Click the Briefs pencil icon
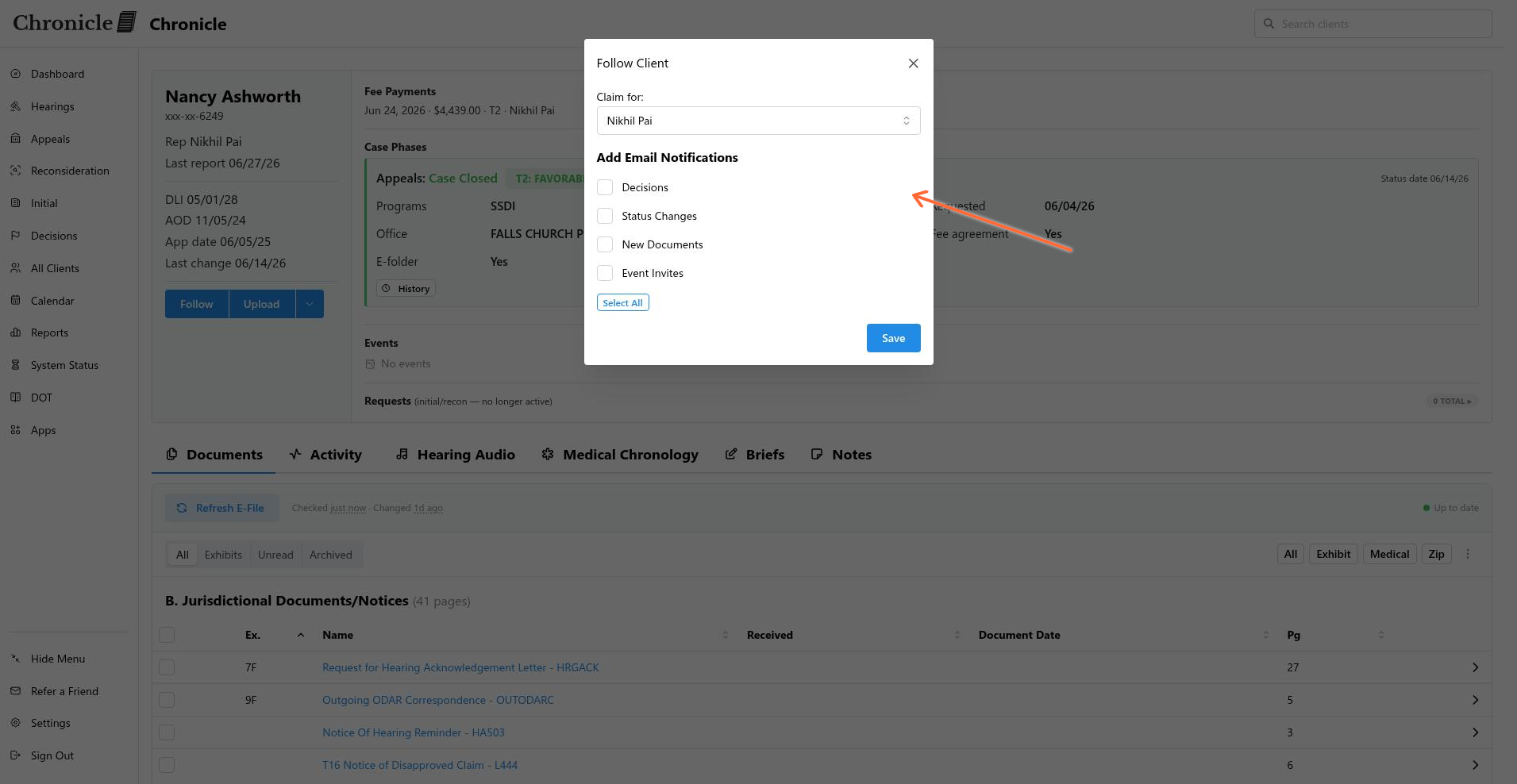 pos(731,454)
